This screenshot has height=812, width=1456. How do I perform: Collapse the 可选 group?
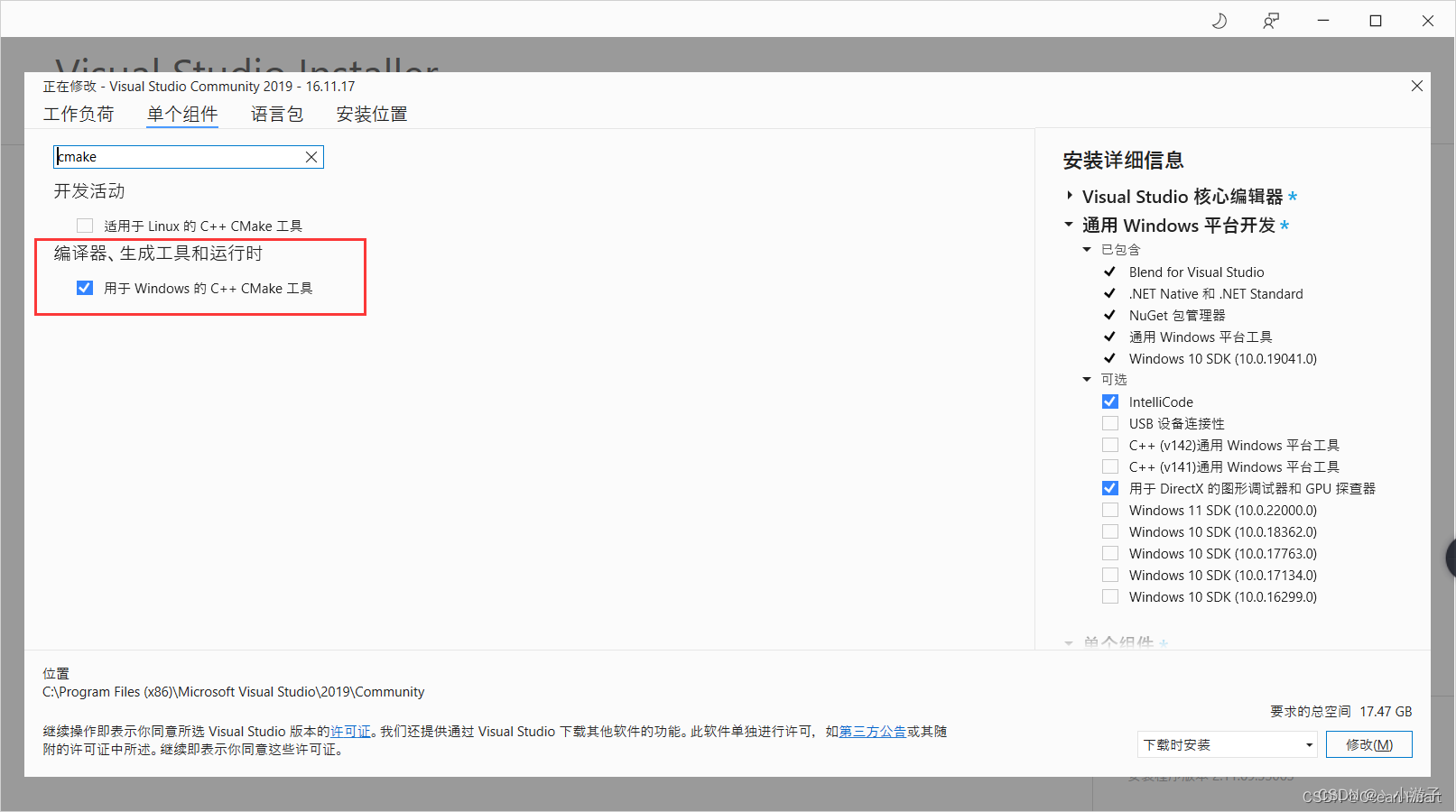(x=1087, y=380)
